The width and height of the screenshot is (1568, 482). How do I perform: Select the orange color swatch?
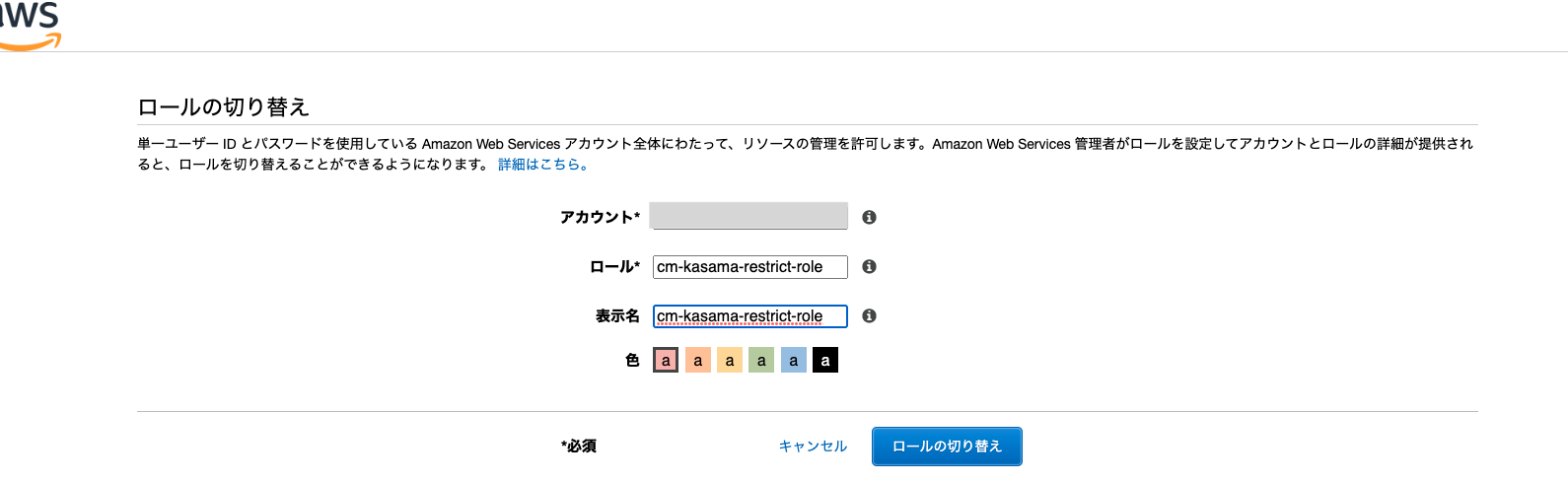(x=698, y=361)
